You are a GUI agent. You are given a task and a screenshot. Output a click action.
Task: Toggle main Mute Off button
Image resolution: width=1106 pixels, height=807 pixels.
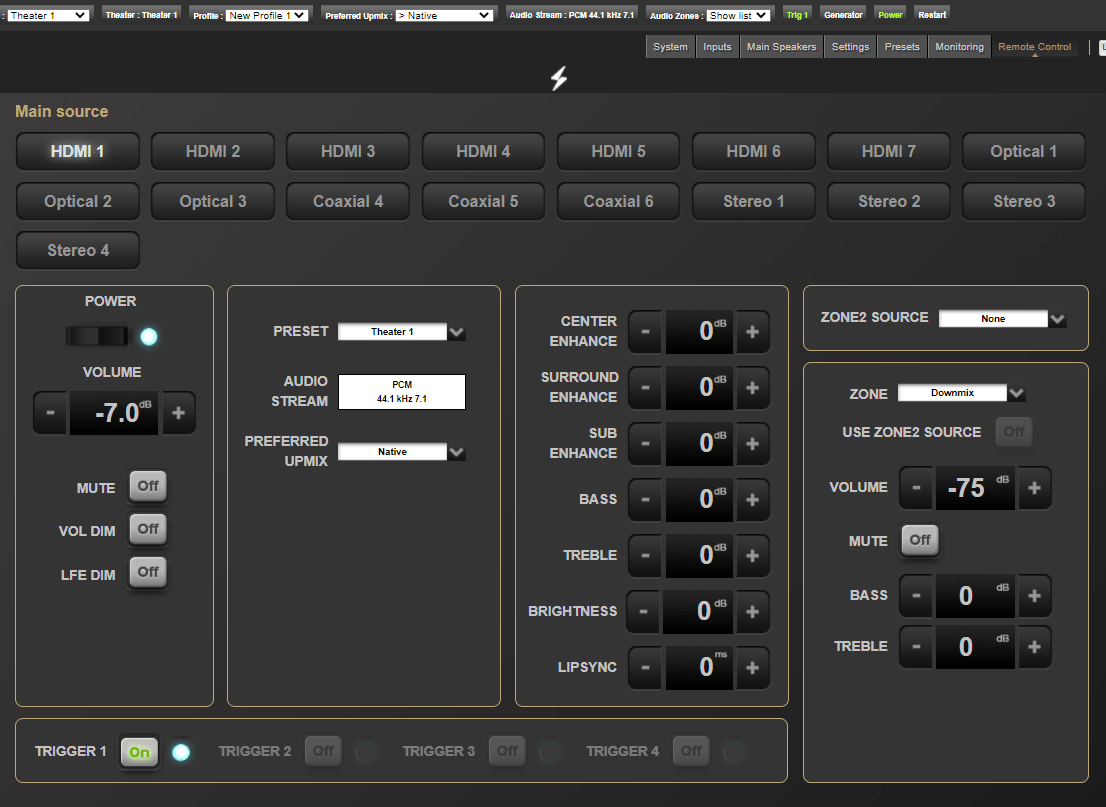(148, 487)
